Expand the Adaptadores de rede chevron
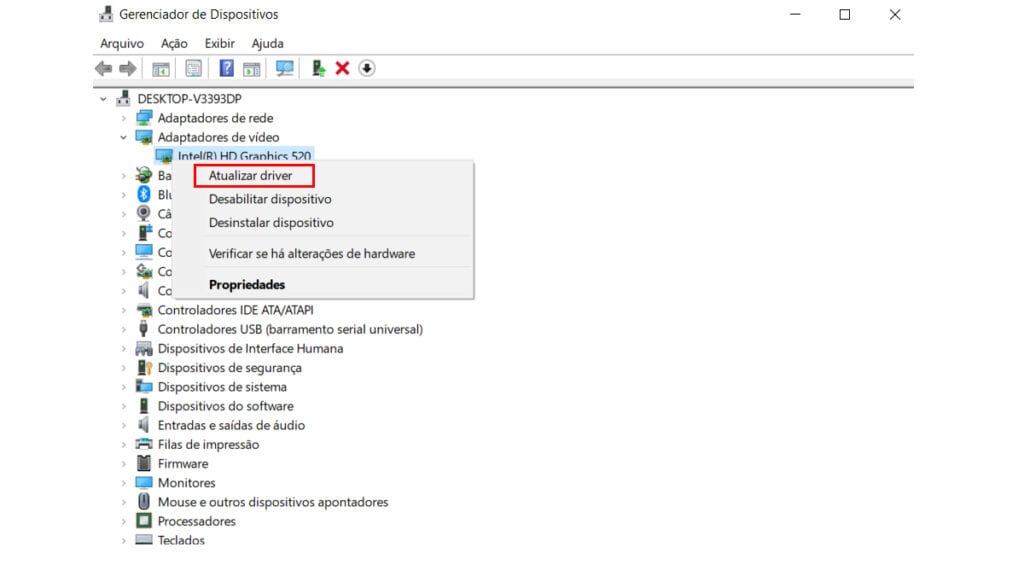 point(123,118)
